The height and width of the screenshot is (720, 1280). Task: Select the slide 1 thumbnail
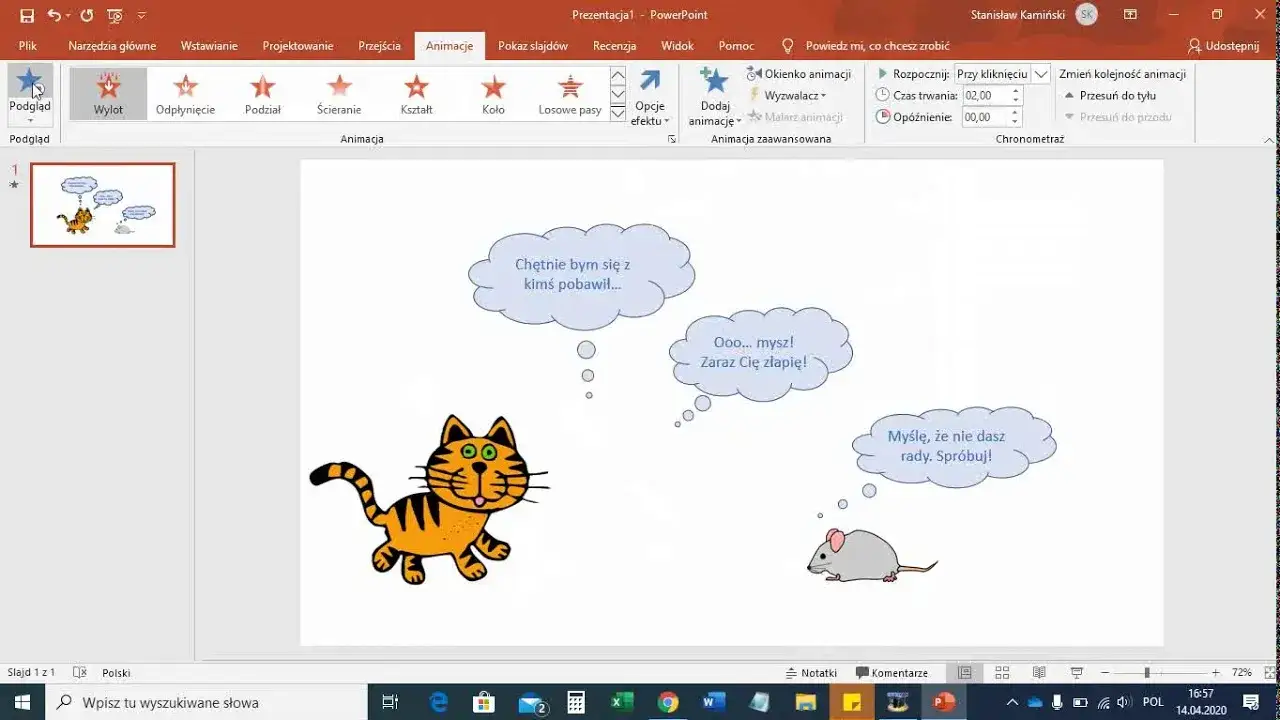tap(102, 205)
